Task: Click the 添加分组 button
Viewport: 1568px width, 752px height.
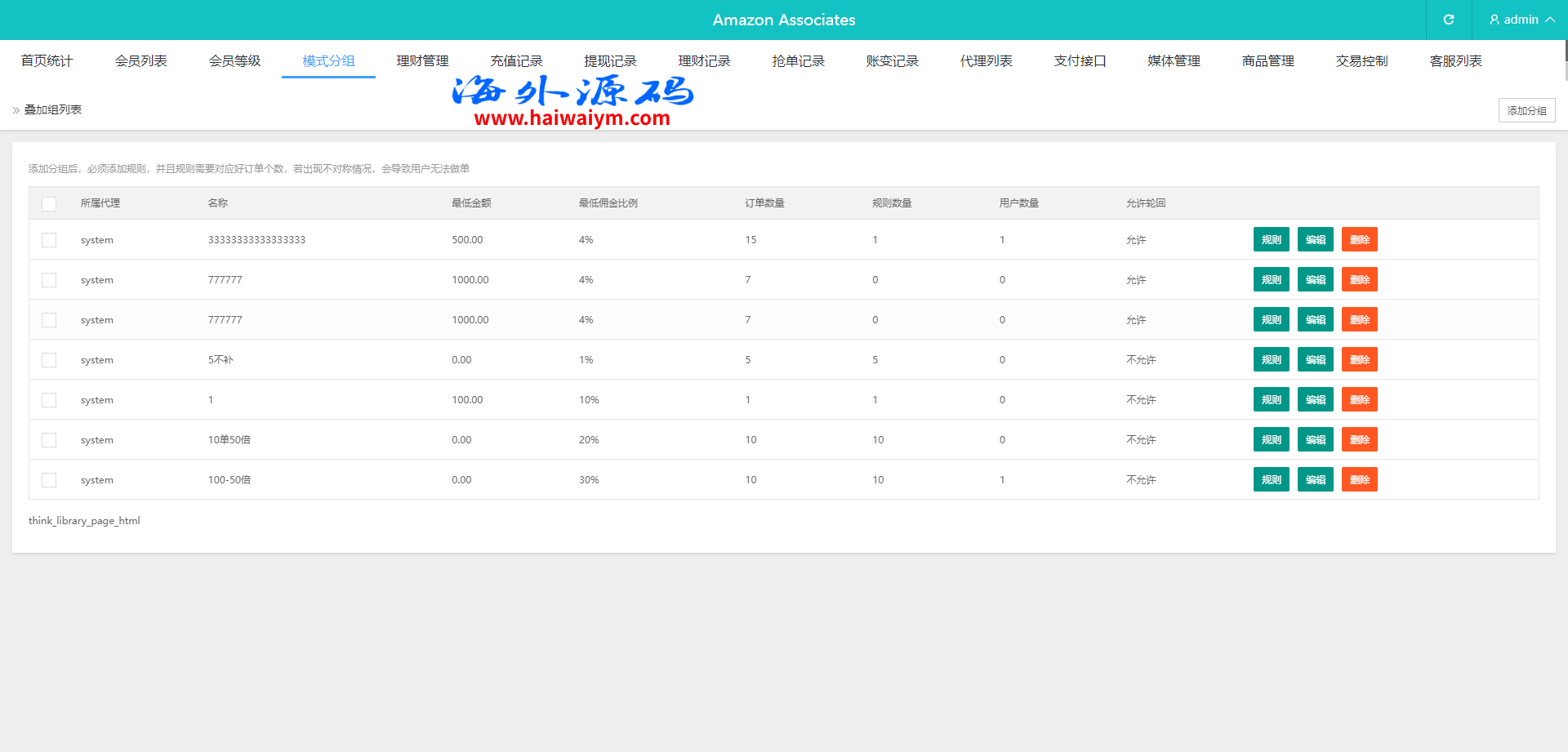Action: pyautogui.click(x=1526, y=110)
